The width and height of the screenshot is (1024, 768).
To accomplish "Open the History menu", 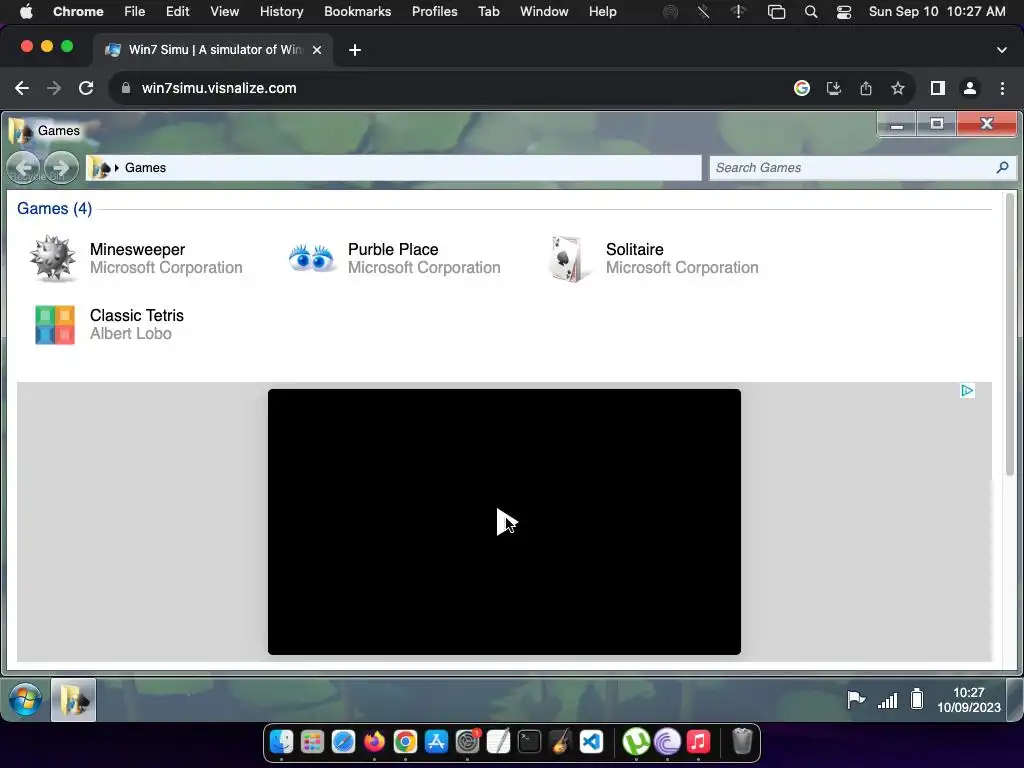I will [281, 12].
